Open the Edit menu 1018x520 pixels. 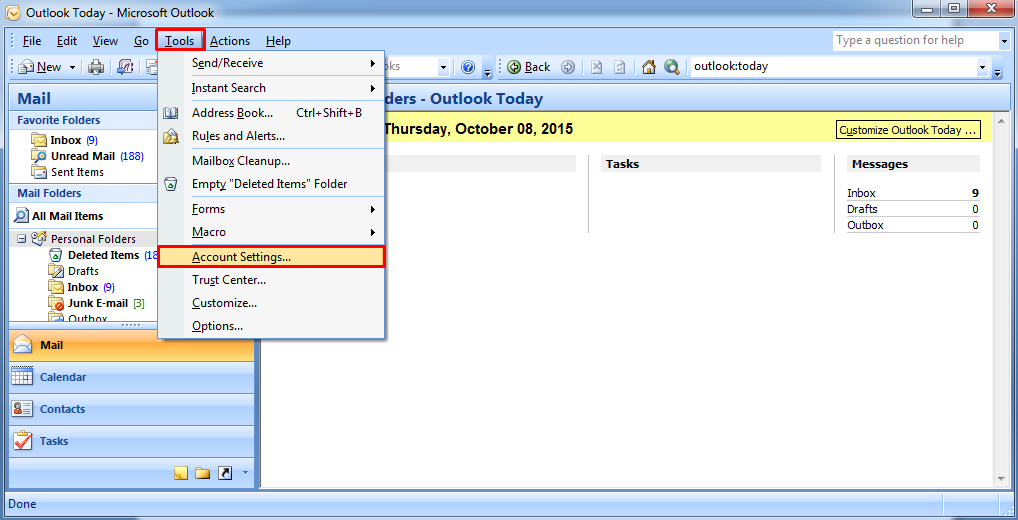[67, 41]
